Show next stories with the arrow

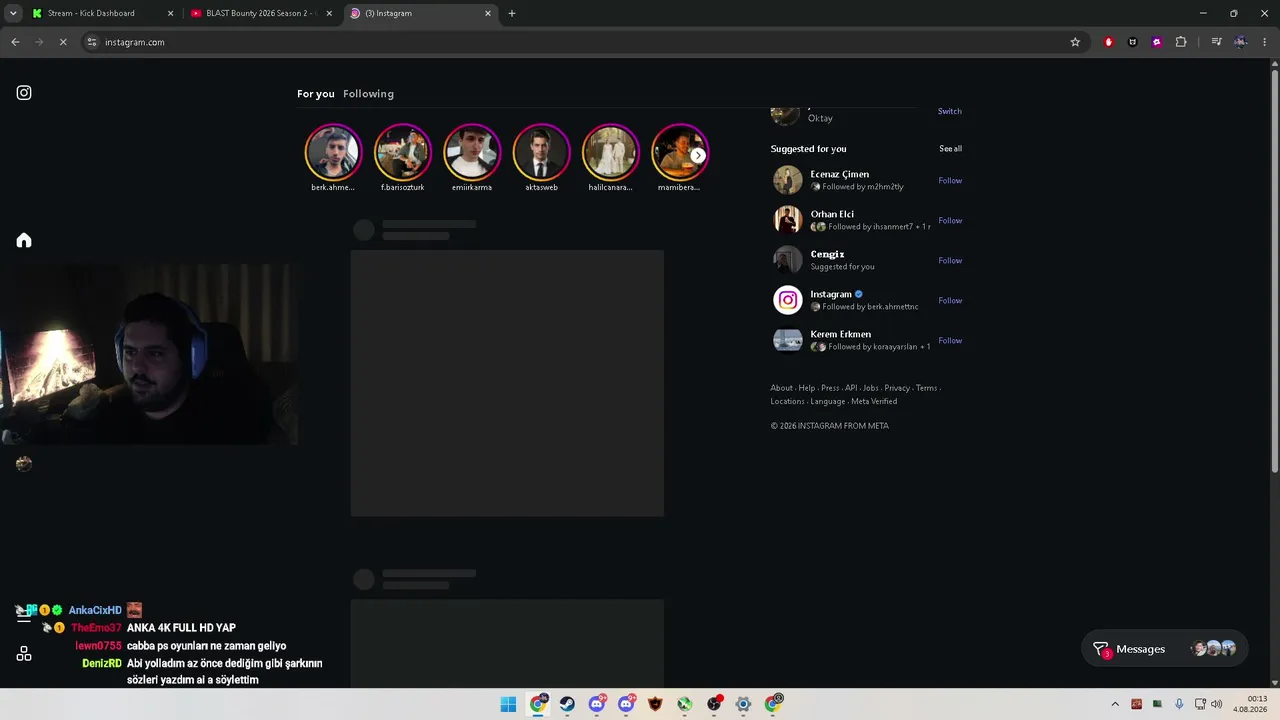tap(698, 155)
